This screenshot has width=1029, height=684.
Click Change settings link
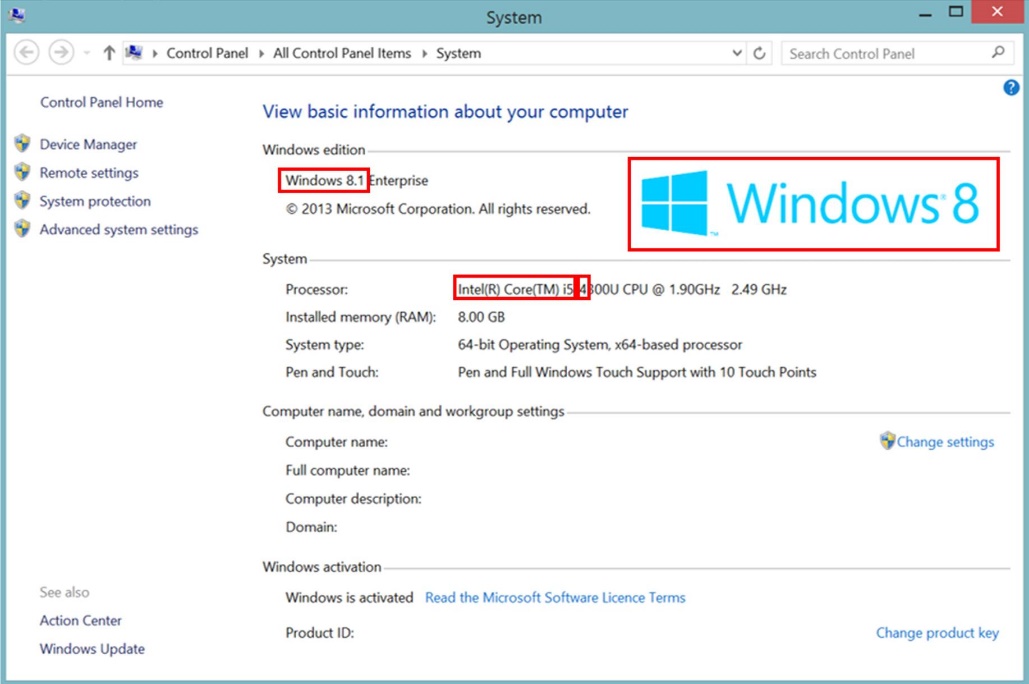click(x=945, y=442)
